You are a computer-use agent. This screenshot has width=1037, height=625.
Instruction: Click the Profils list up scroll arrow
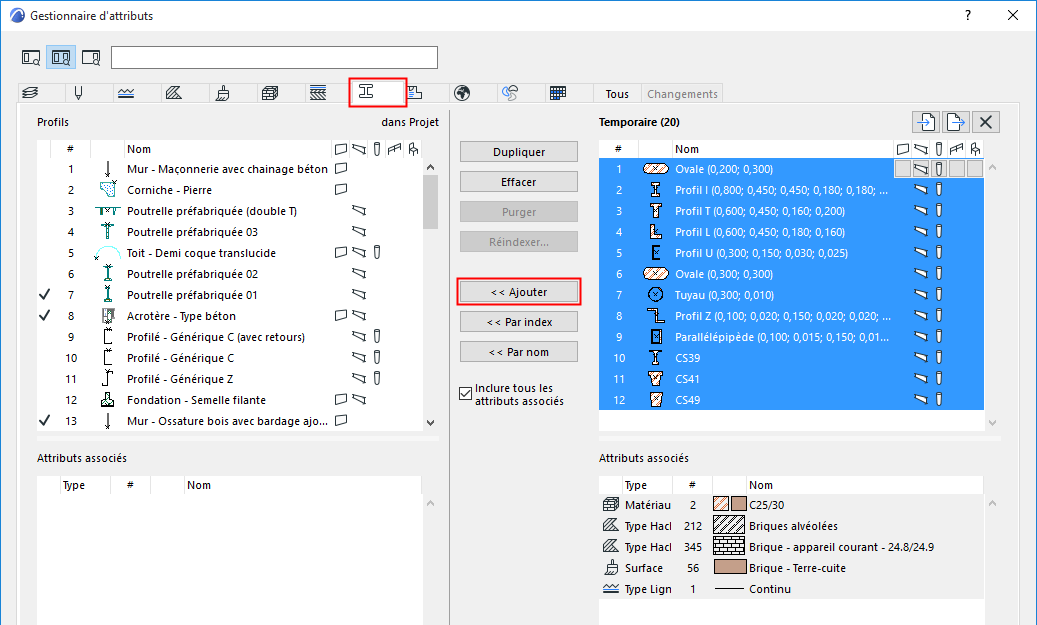(431, 168)
